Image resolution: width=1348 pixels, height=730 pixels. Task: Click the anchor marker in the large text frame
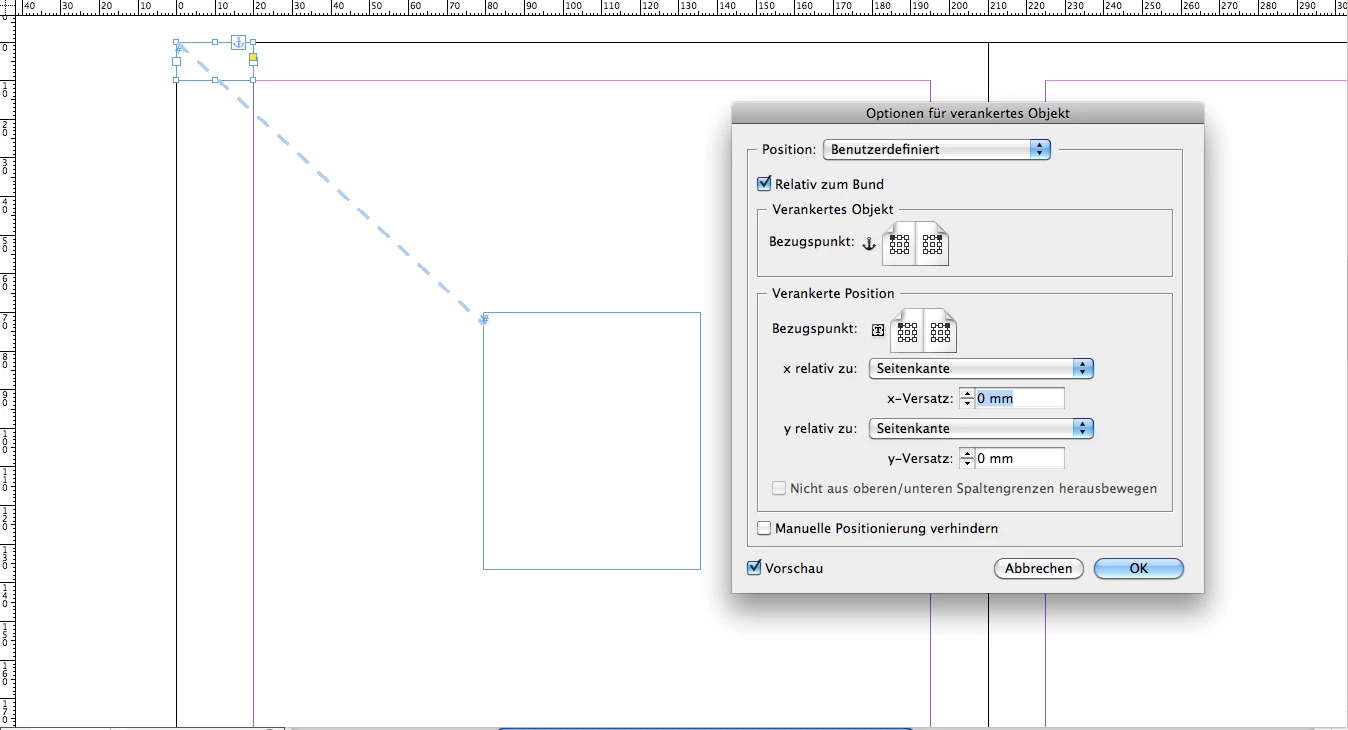coord(484,319)
